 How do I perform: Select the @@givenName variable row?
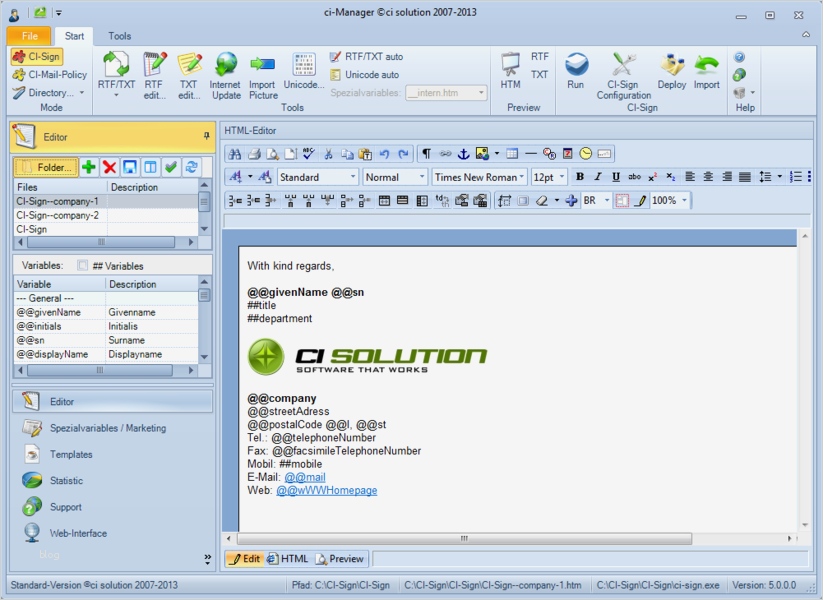[x=106, y=312]
